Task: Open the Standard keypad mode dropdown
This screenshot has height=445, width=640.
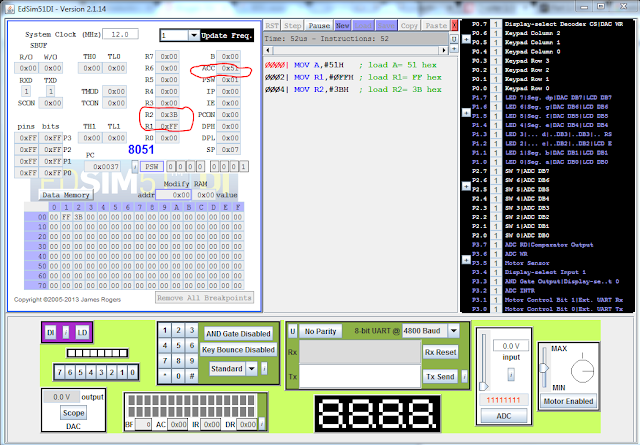Action: coord(252,369)
